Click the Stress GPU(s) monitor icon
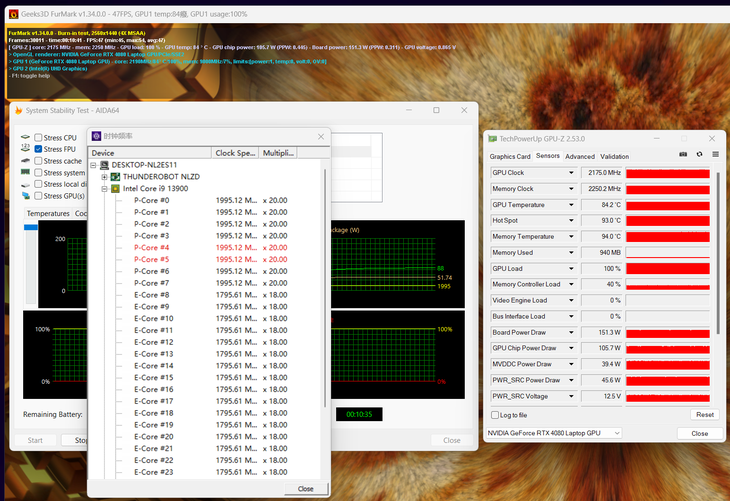The image size is (730, 501). click(26, 196)
